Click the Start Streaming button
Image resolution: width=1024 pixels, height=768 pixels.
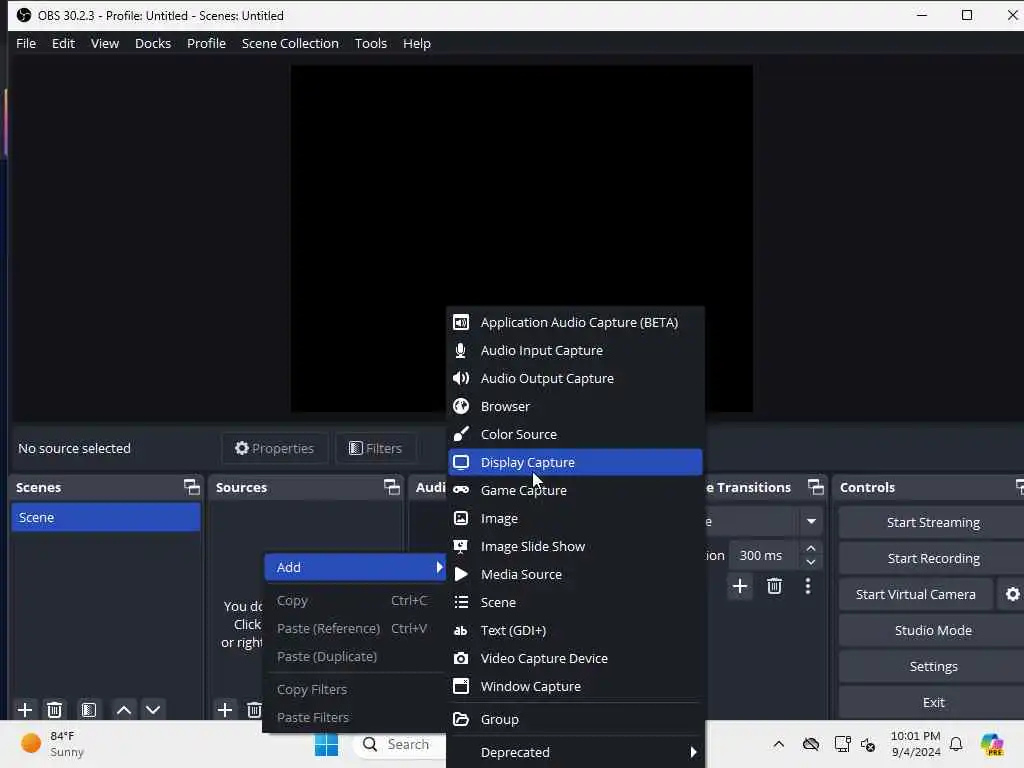tap(933, 522)
